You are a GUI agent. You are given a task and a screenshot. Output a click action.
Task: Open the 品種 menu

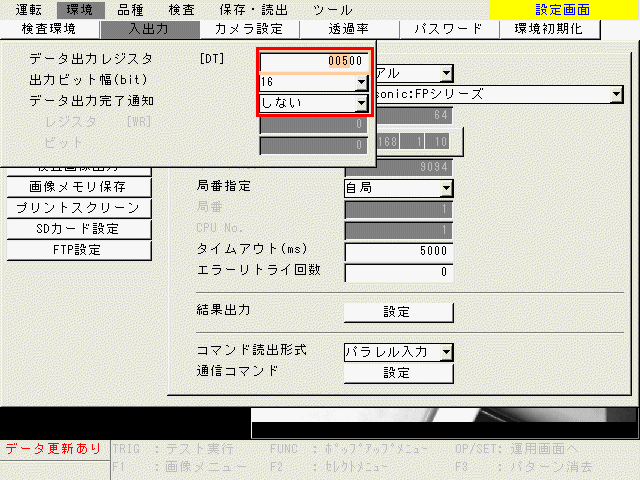[130, 9]
